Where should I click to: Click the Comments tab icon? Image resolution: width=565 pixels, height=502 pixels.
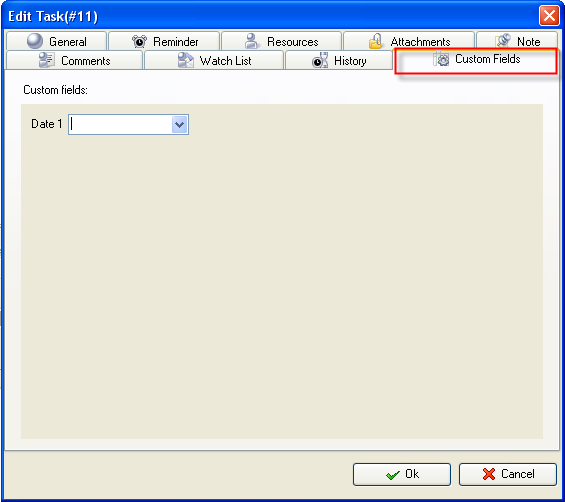coord(46,60)
